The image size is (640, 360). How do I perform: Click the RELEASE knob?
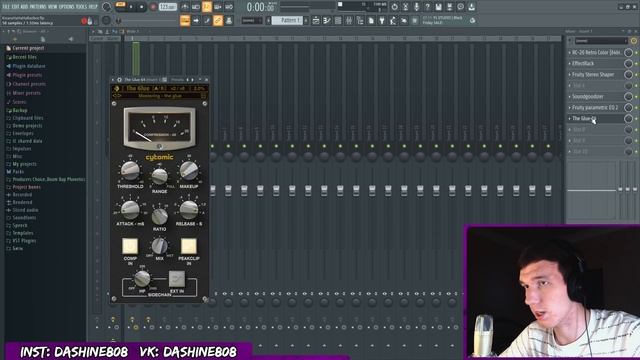pyautogui.click(x=189, y=209)
